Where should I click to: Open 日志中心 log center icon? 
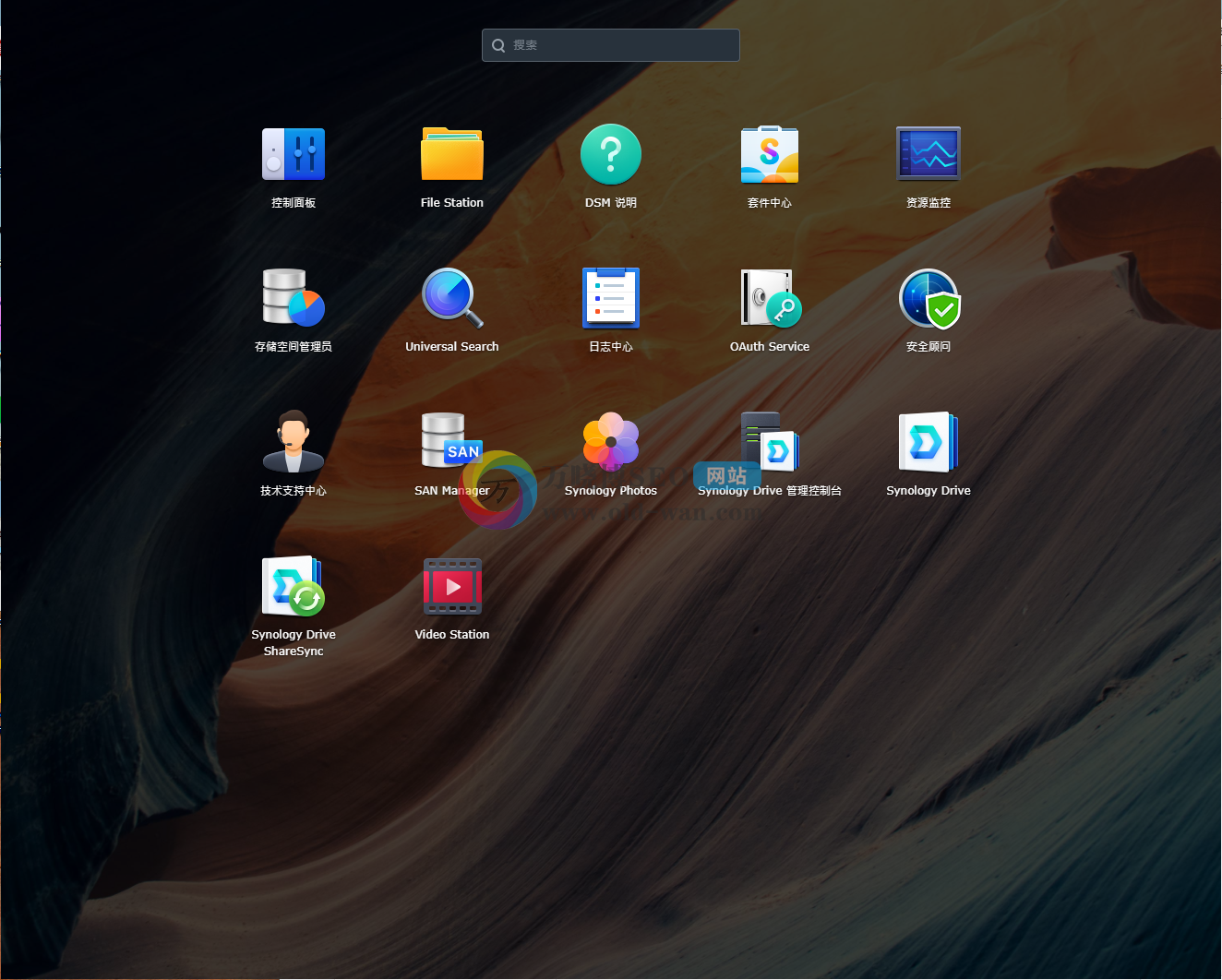pyautogui.click(x=611, y=298)
